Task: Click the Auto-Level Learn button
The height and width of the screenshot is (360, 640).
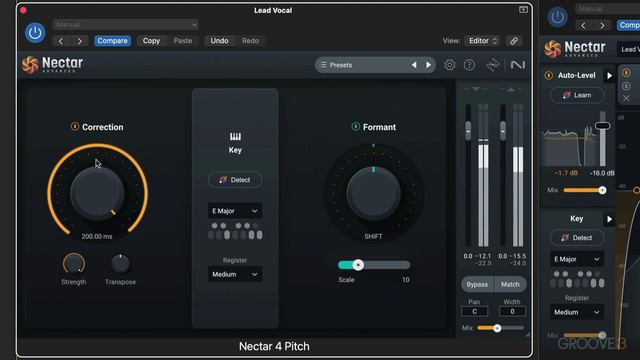Action: pyautogui.click(x=577, y=95)
